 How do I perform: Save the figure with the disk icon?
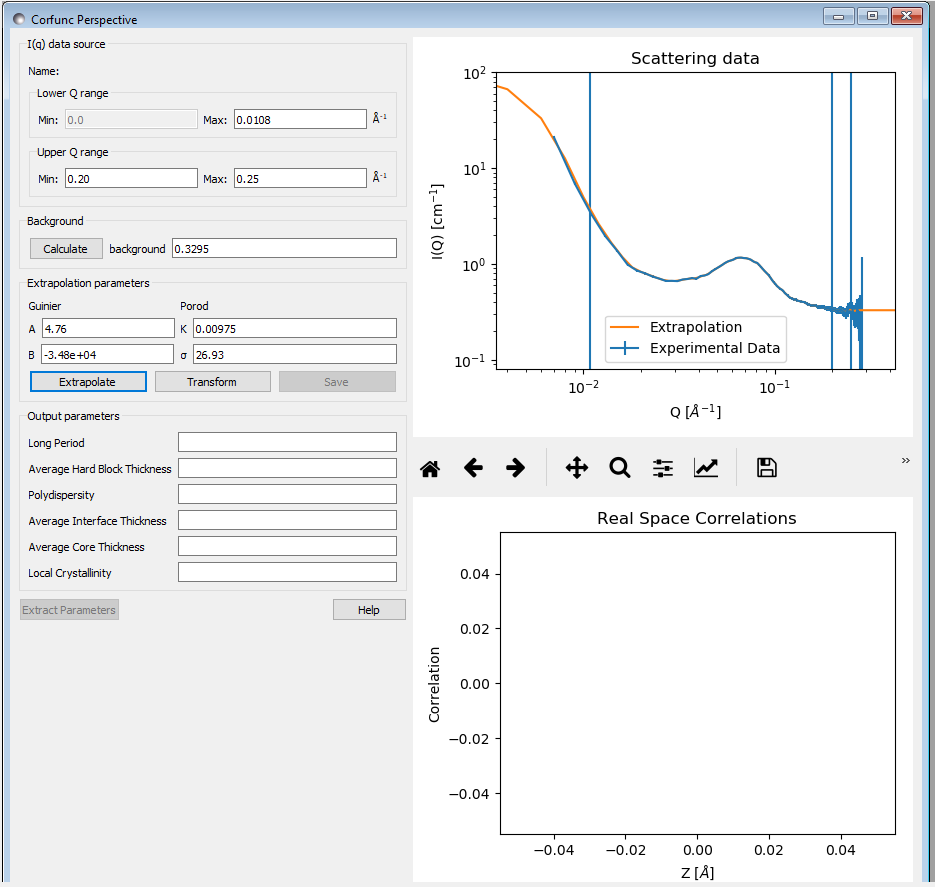point(767,468)
